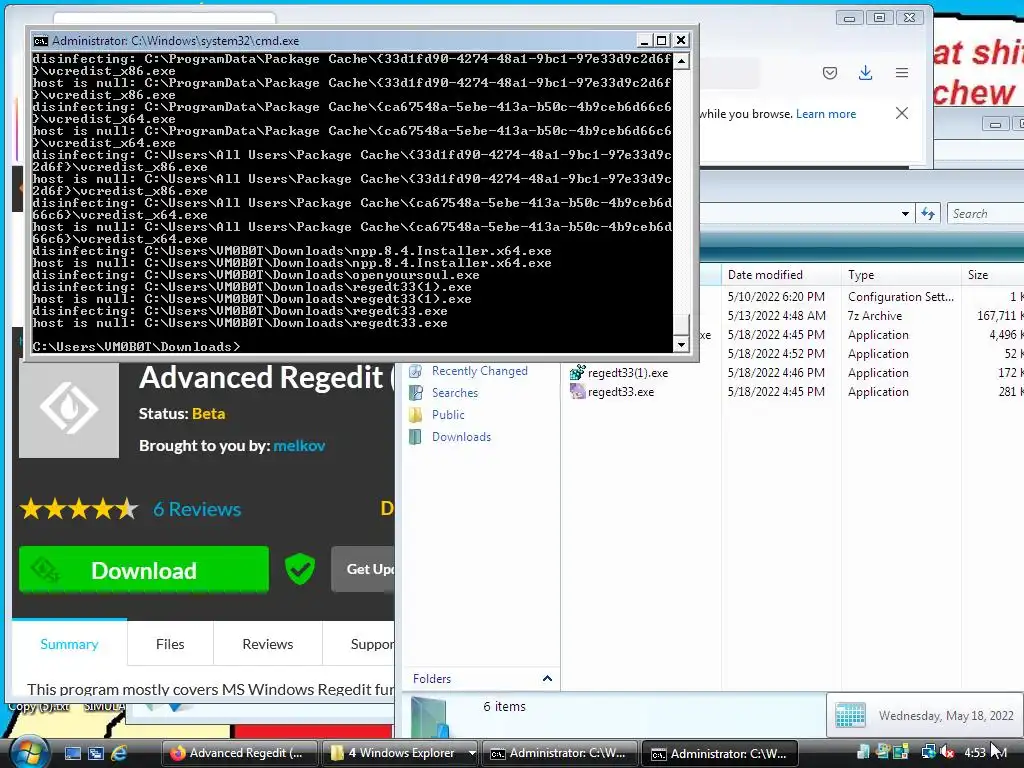This screenshot has height=768, width=1024.
Task: Click the regedt33.exe file name
Action: 620,392
